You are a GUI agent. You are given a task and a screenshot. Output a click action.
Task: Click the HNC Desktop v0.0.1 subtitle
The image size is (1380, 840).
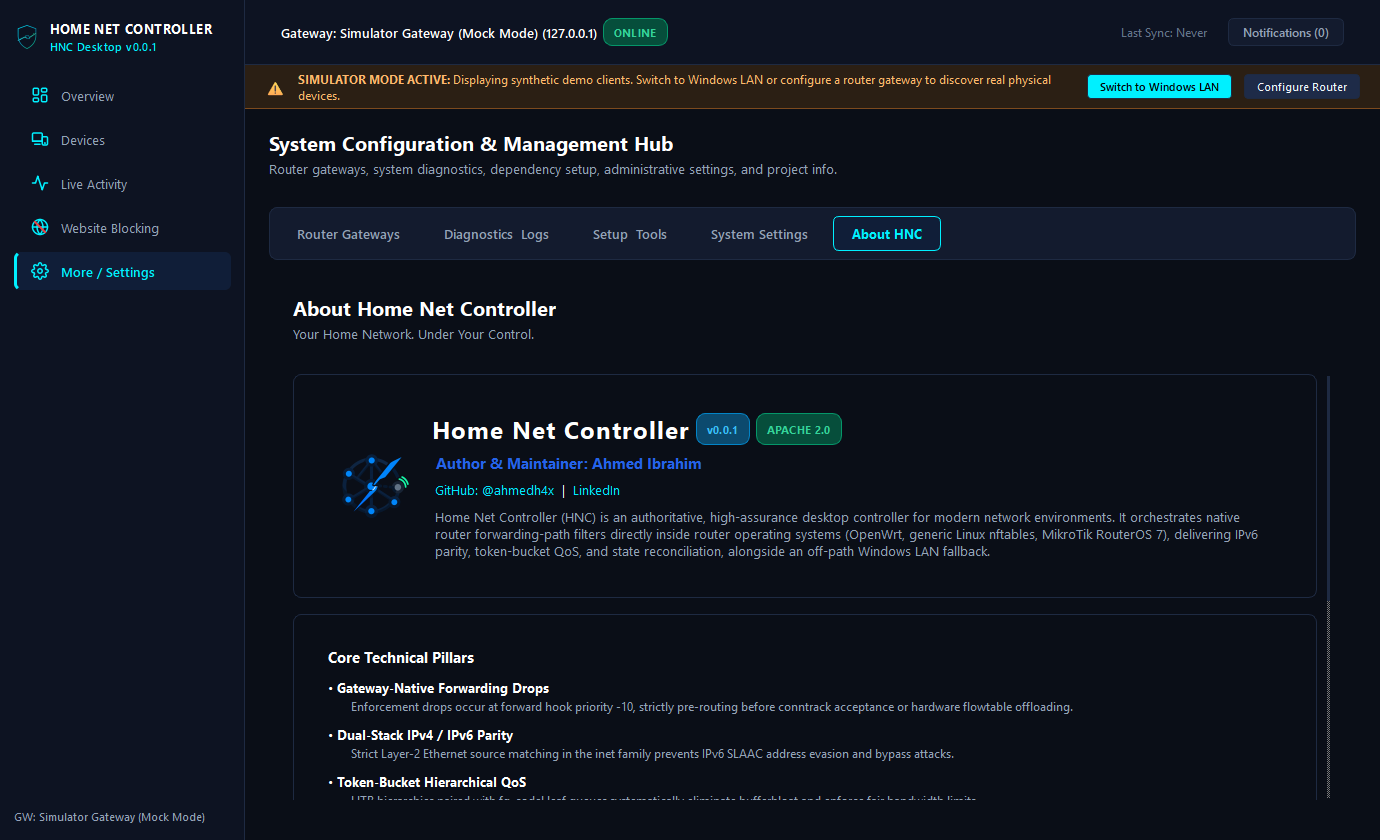(103, 47)
